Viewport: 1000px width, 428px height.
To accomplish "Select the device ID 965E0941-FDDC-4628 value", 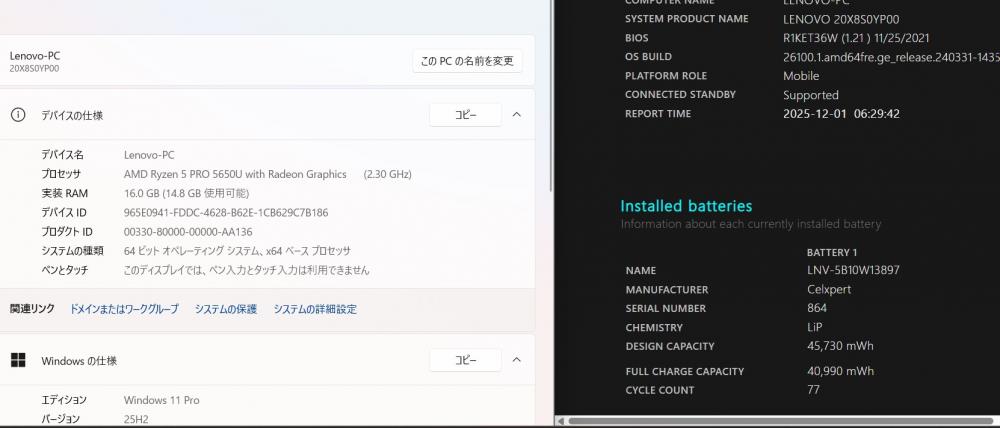I will point(226,212).
